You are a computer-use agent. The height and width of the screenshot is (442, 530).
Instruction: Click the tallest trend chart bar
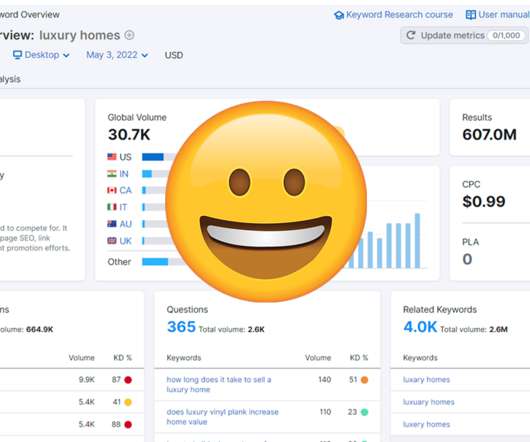[417, 241]
